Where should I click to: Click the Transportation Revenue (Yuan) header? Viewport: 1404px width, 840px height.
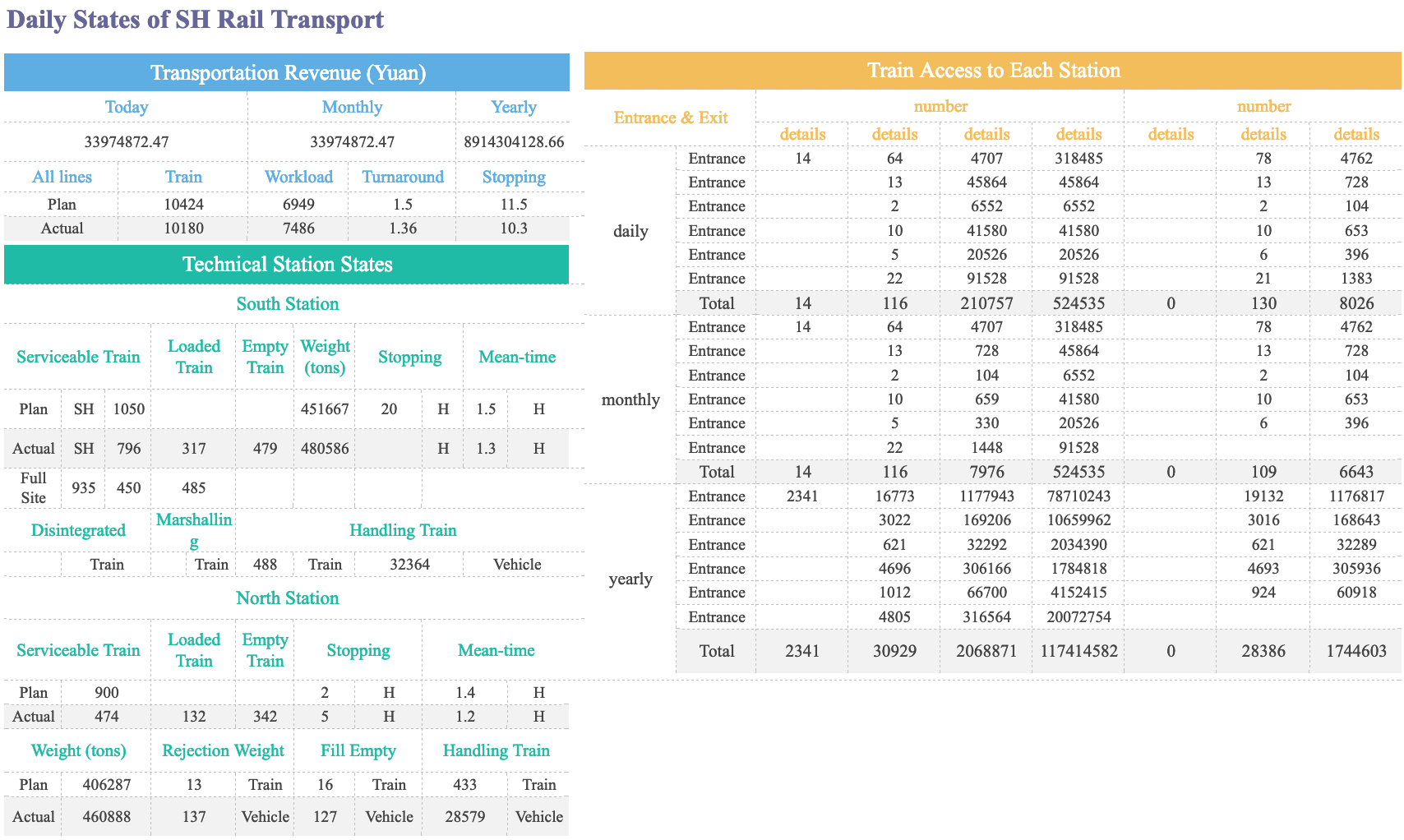286,72
